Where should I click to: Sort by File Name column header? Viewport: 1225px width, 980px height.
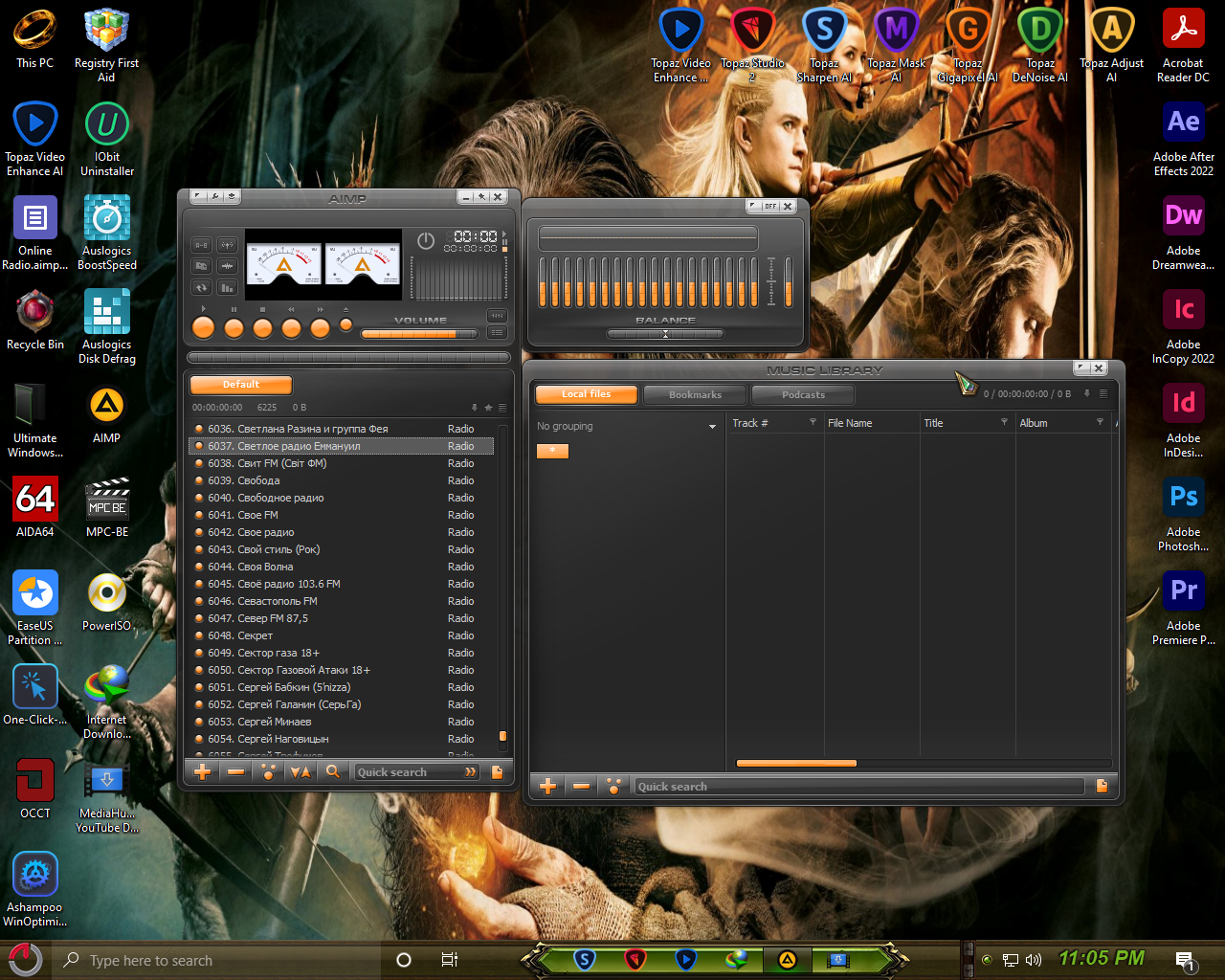pos(871,423)
